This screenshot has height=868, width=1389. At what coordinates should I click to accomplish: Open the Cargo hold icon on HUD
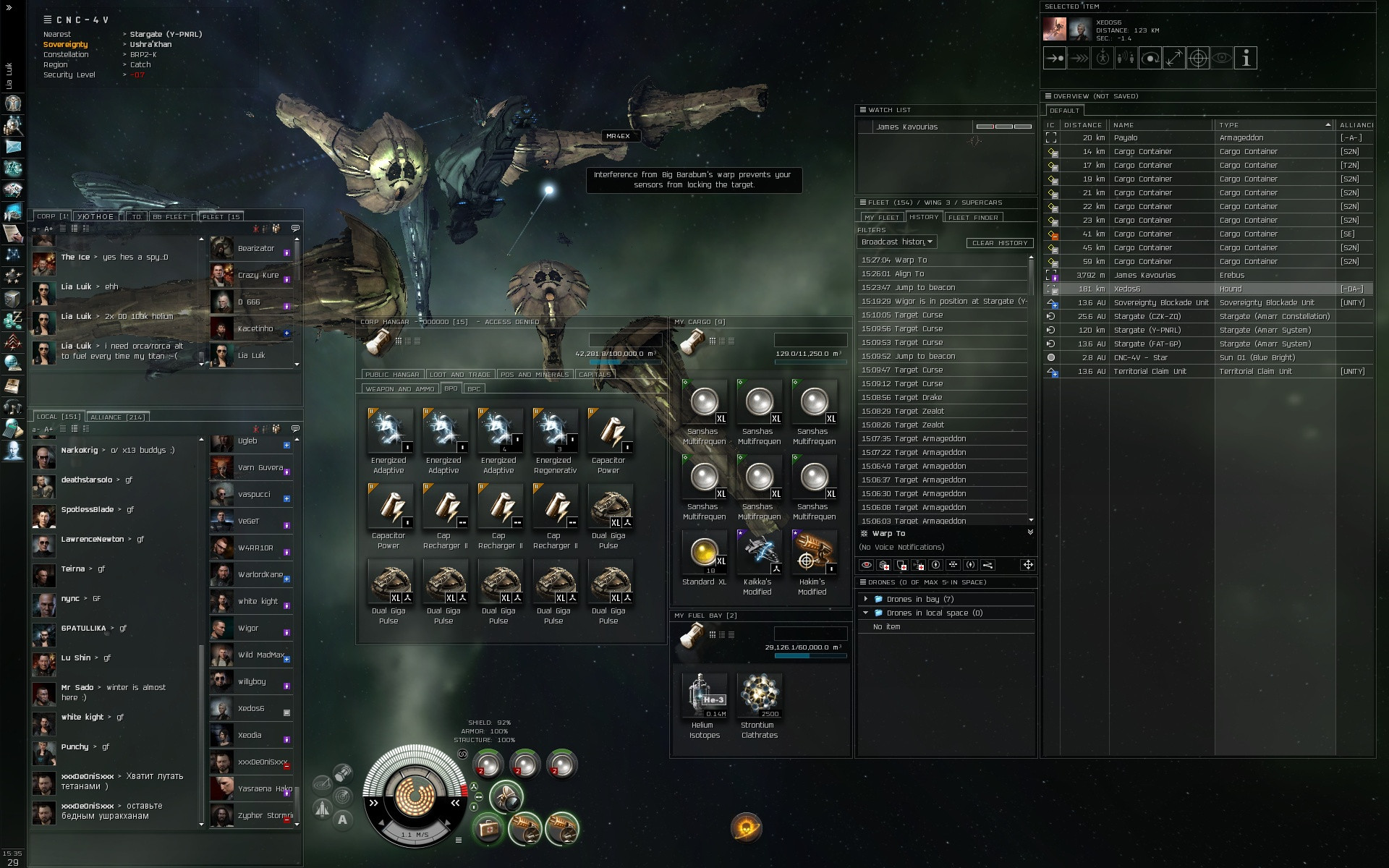coord(343,773)
